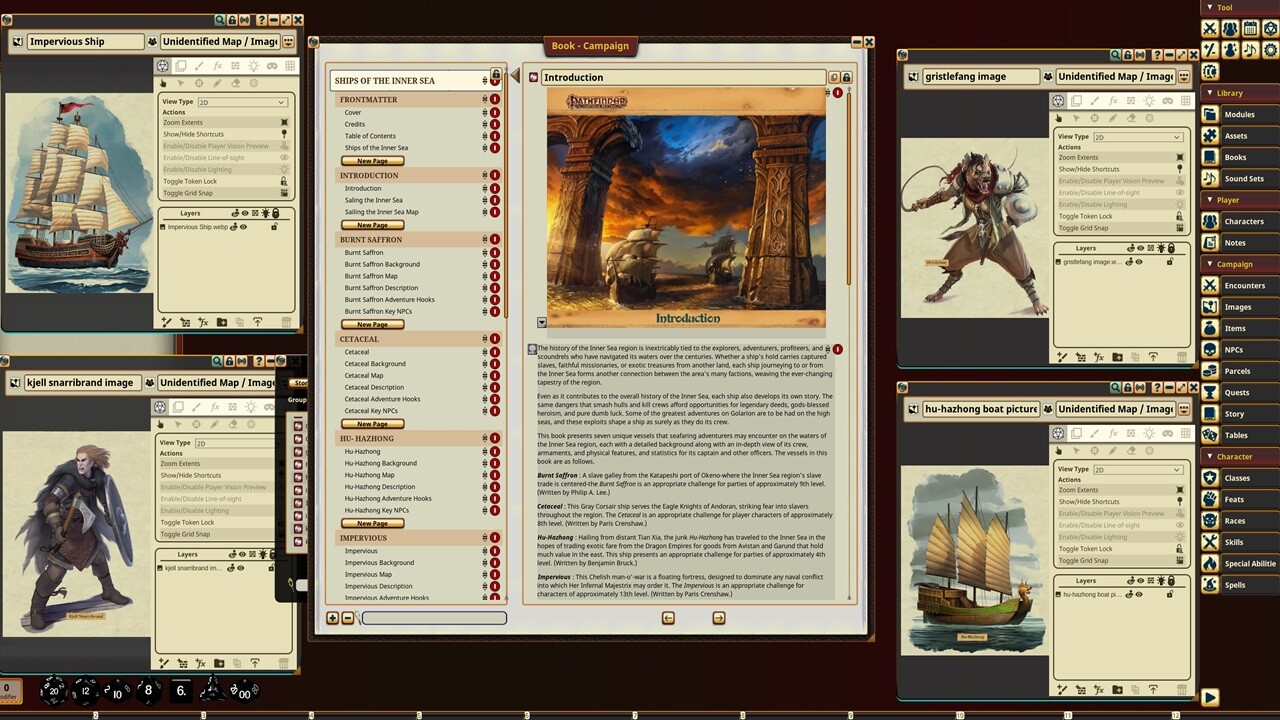Select the lighting bulb icon in the Impervious Ship toolbar
The image size is (1280, 720).
point(253,66)
